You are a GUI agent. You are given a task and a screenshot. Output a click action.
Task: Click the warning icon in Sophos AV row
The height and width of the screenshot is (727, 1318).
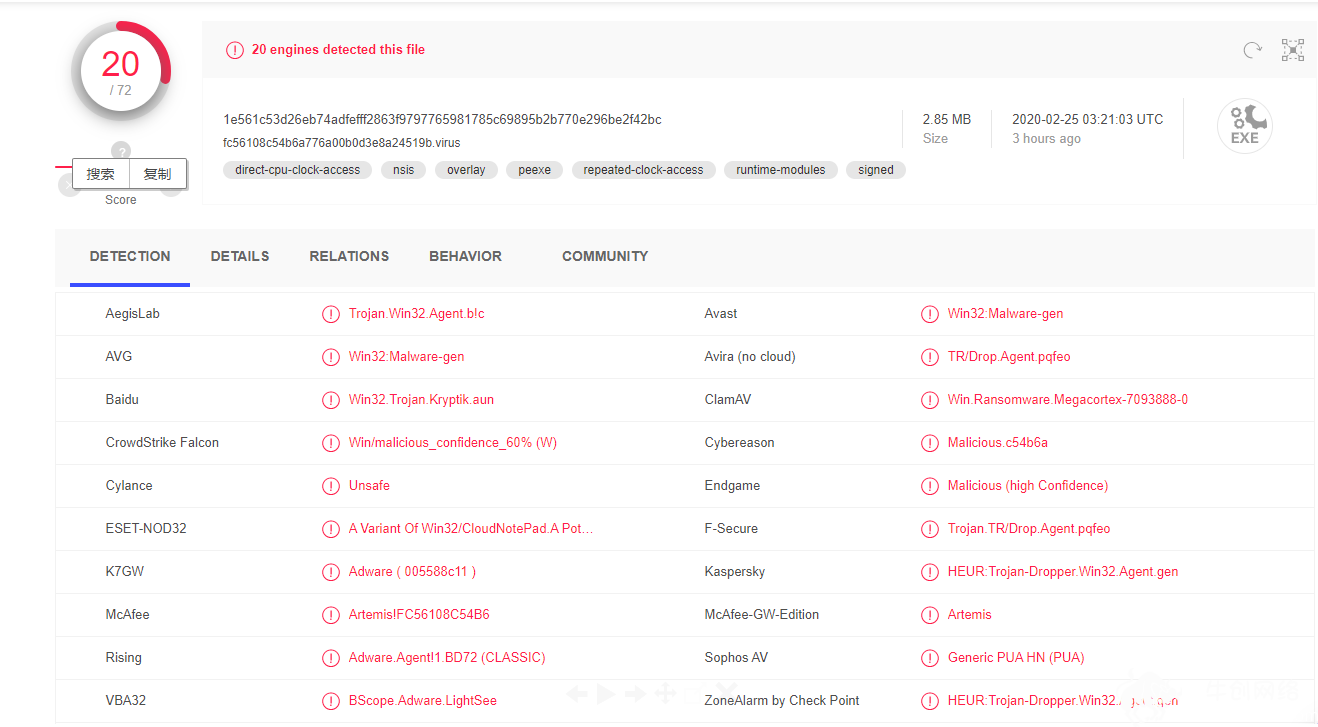[930, 658]
